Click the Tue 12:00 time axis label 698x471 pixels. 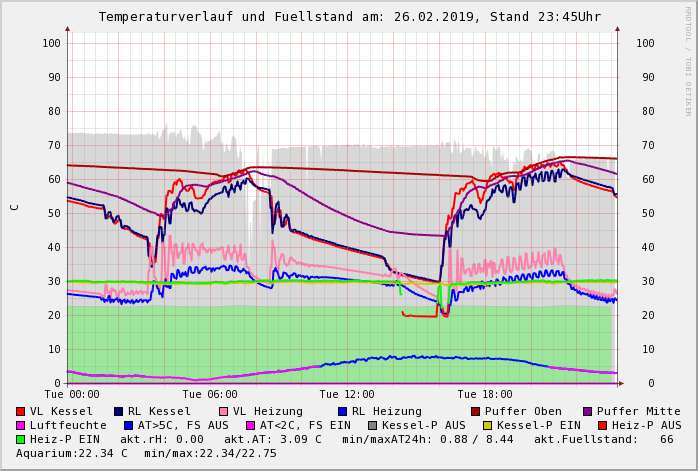tap(346, 394)
